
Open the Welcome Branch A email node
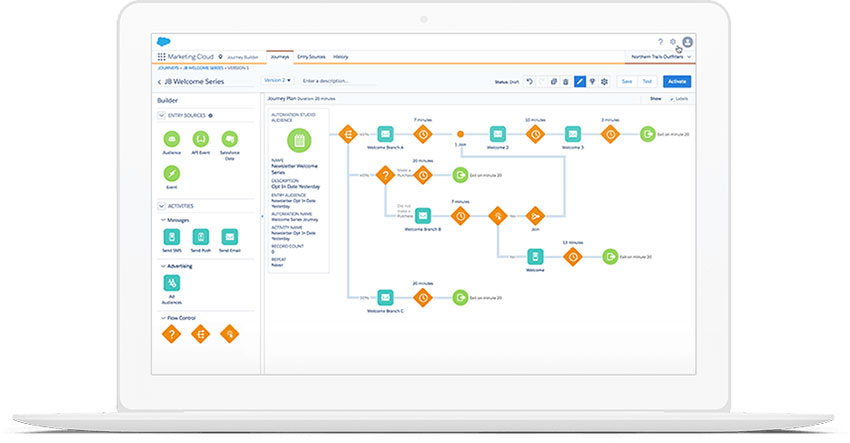(385, 134)
